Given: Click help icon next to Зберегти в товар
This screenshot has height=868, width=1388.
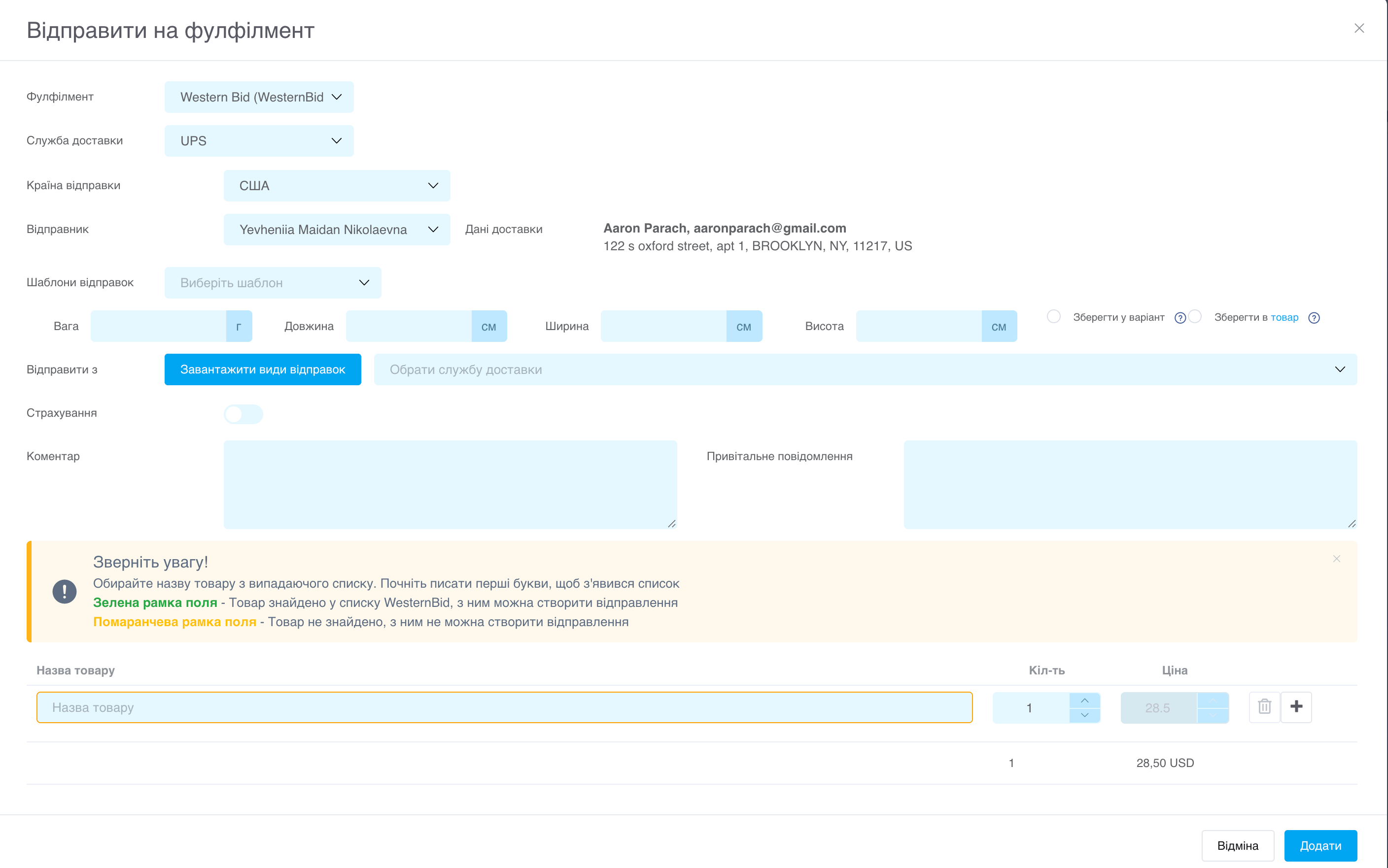Looking at the screenshot, I should click(1314, 318).
